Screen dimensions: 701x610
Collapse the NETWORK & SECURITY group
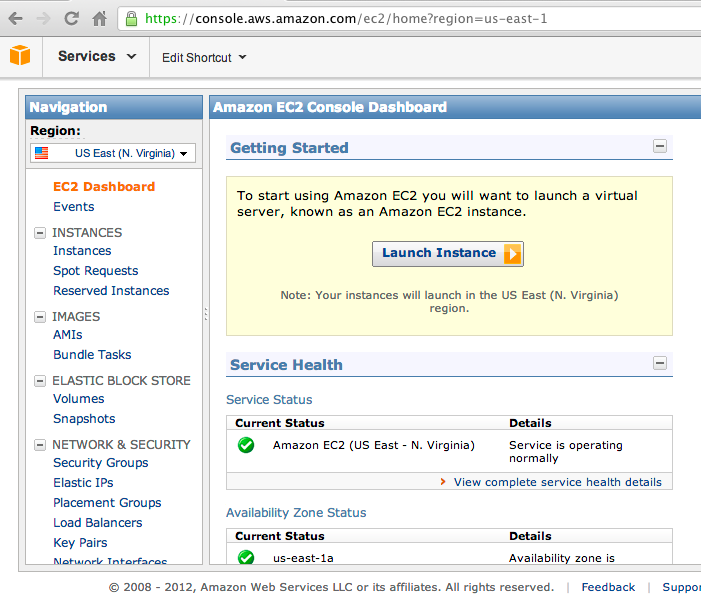(x=40, y=445)
